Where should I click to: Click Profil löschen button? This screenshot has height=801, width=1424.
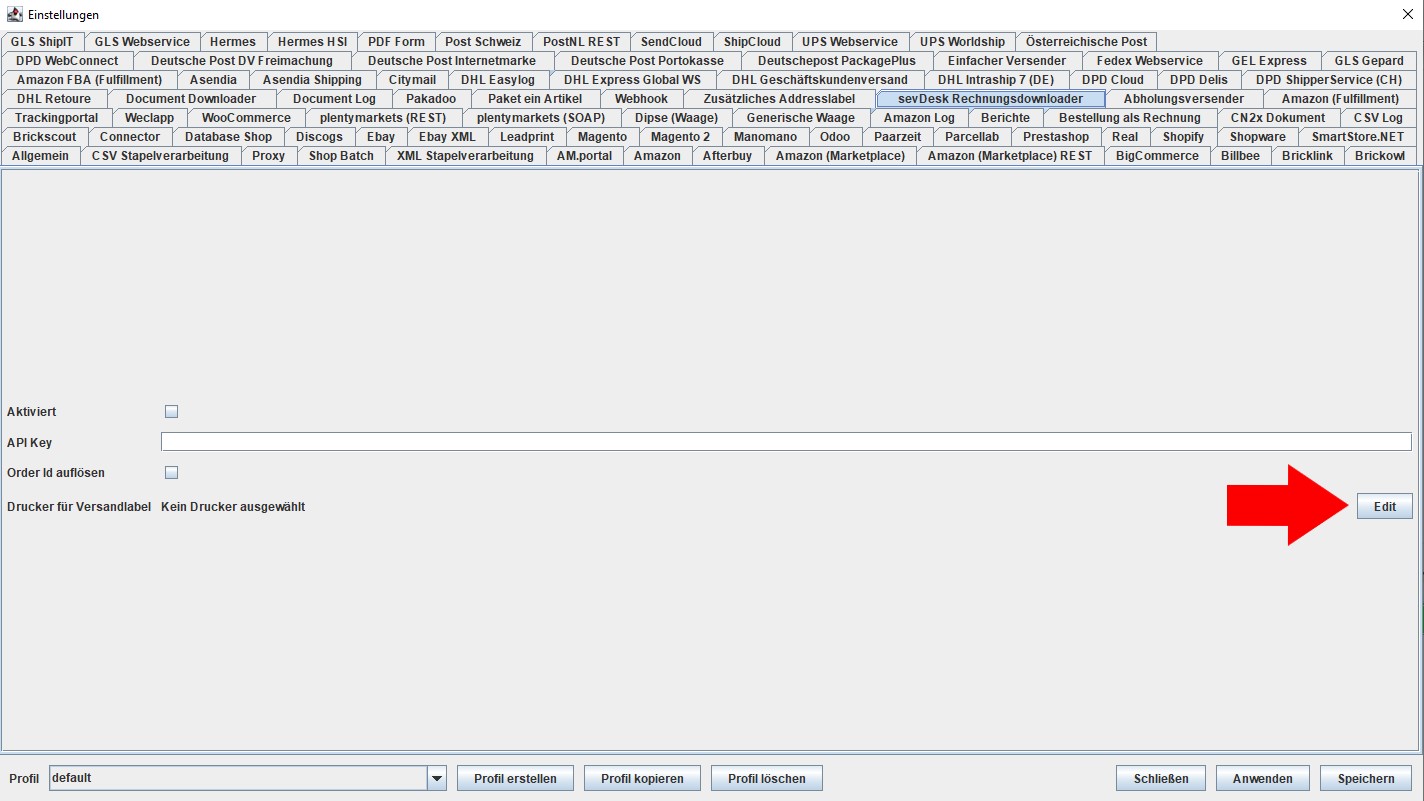[766, 778]
